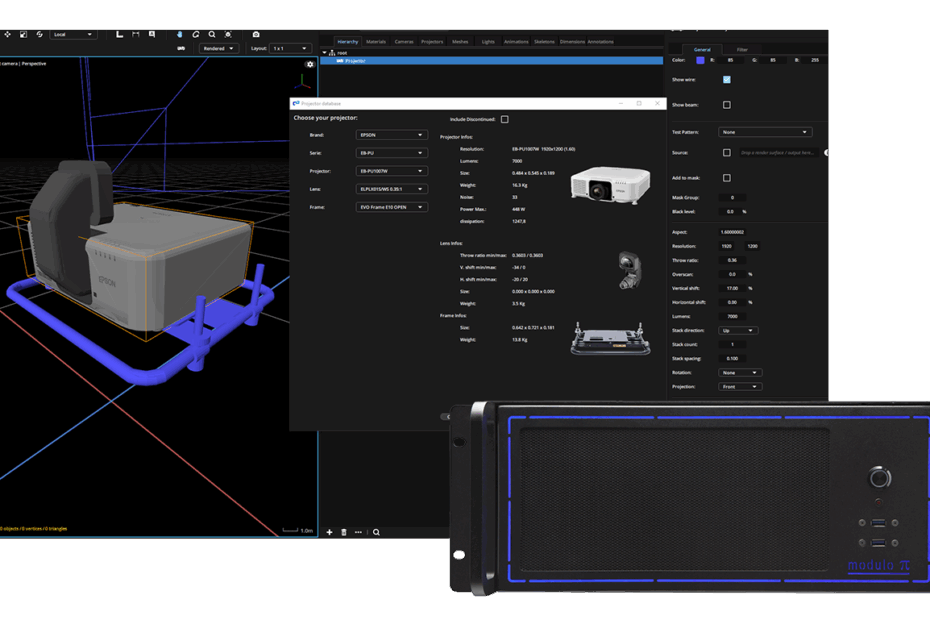Select the Projector row in hierarchy
930x620 pixels.
point(492,61)
